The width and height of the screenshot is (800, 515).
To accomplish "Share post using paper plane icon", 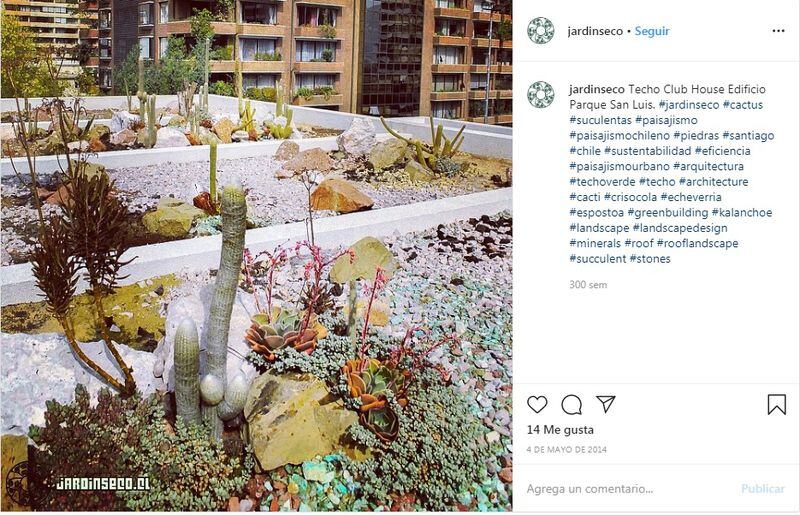I will click(x=606, y=404).
